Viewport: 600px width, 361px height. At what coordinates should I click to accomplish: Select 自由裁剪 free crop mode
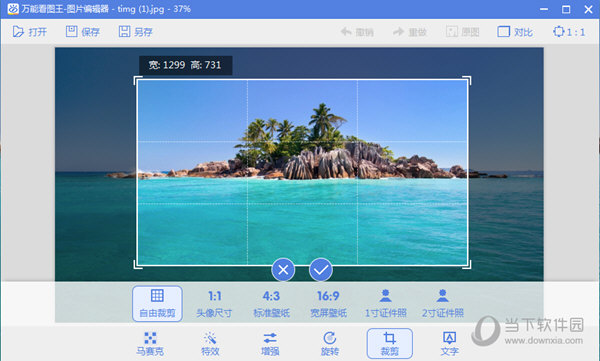click(x=157, y=304)
